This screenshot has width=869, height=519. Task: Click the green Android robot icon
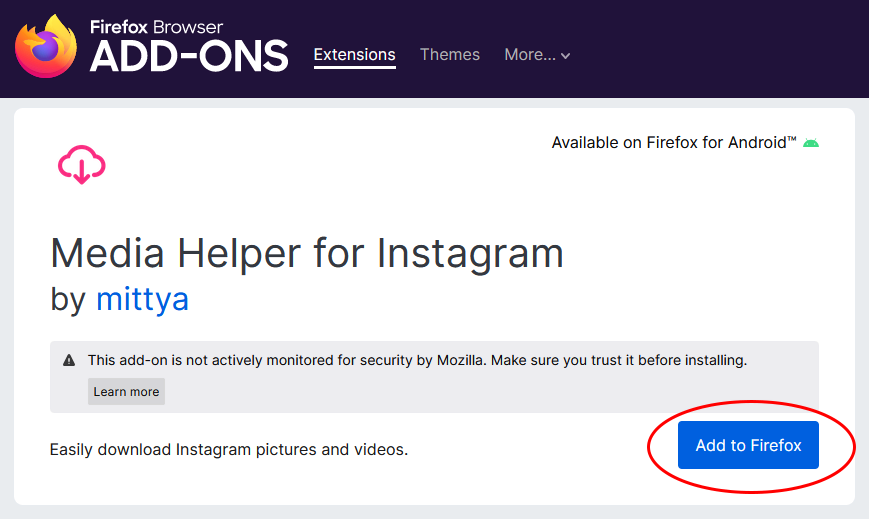[x=811, y=143]
